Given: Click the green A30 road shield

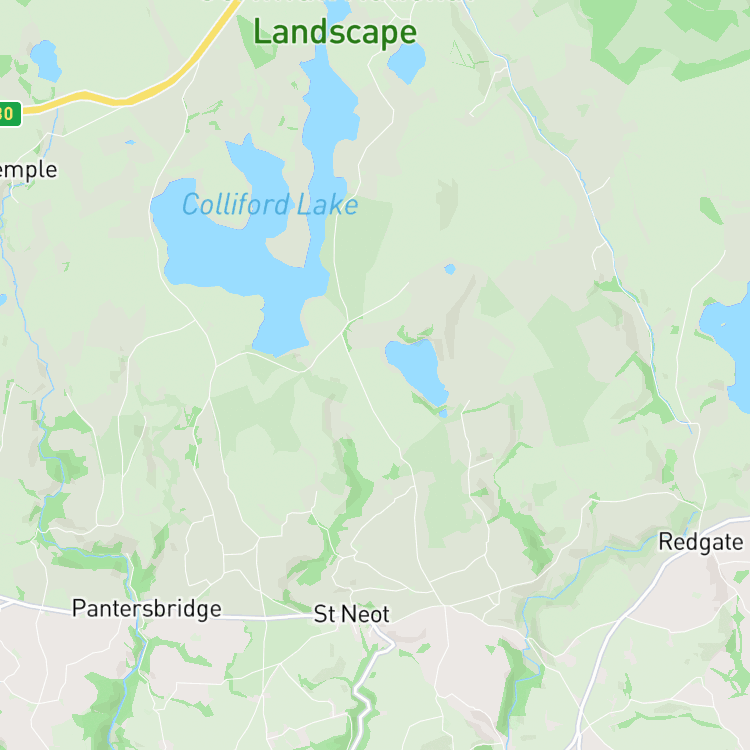Looking at the screenshot, I should pyautogui.click(x=10, y=114).
